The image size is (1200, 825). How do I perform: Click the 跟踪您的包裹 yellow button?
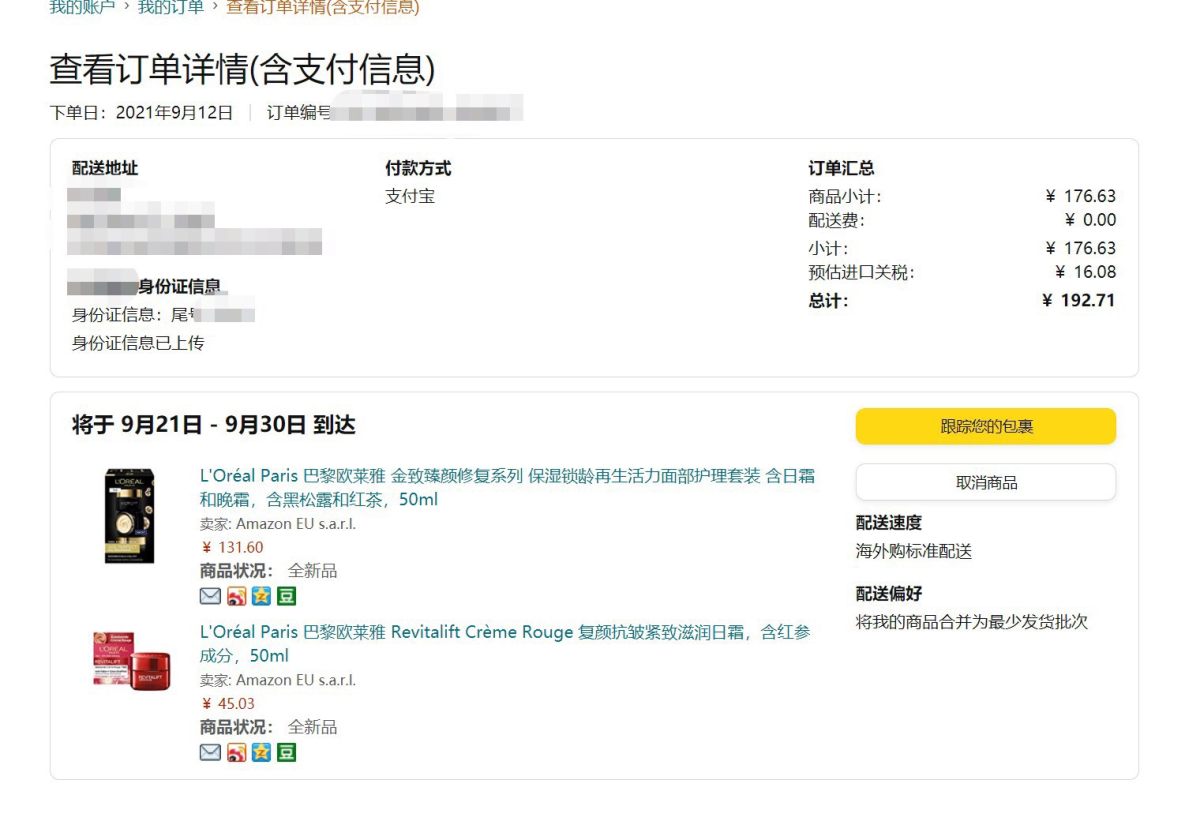(x=986, y=426)
